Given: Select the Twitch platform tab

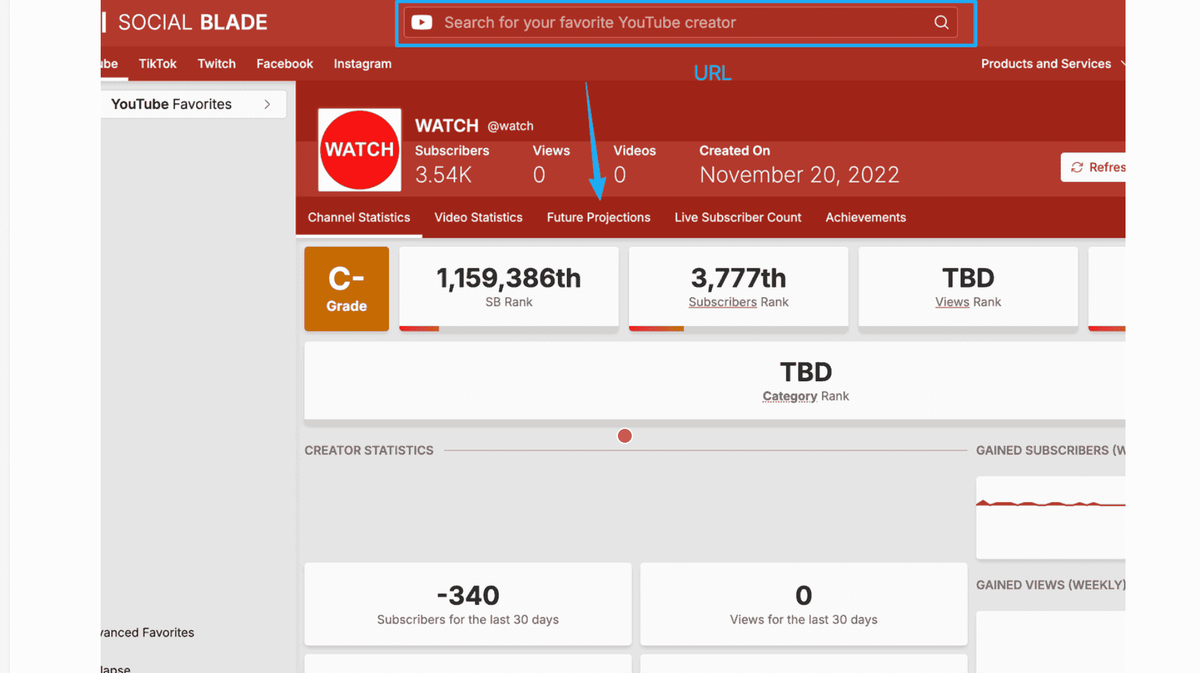Looking at the screenshot, I should pyautogui.click(x=216, y=63).
